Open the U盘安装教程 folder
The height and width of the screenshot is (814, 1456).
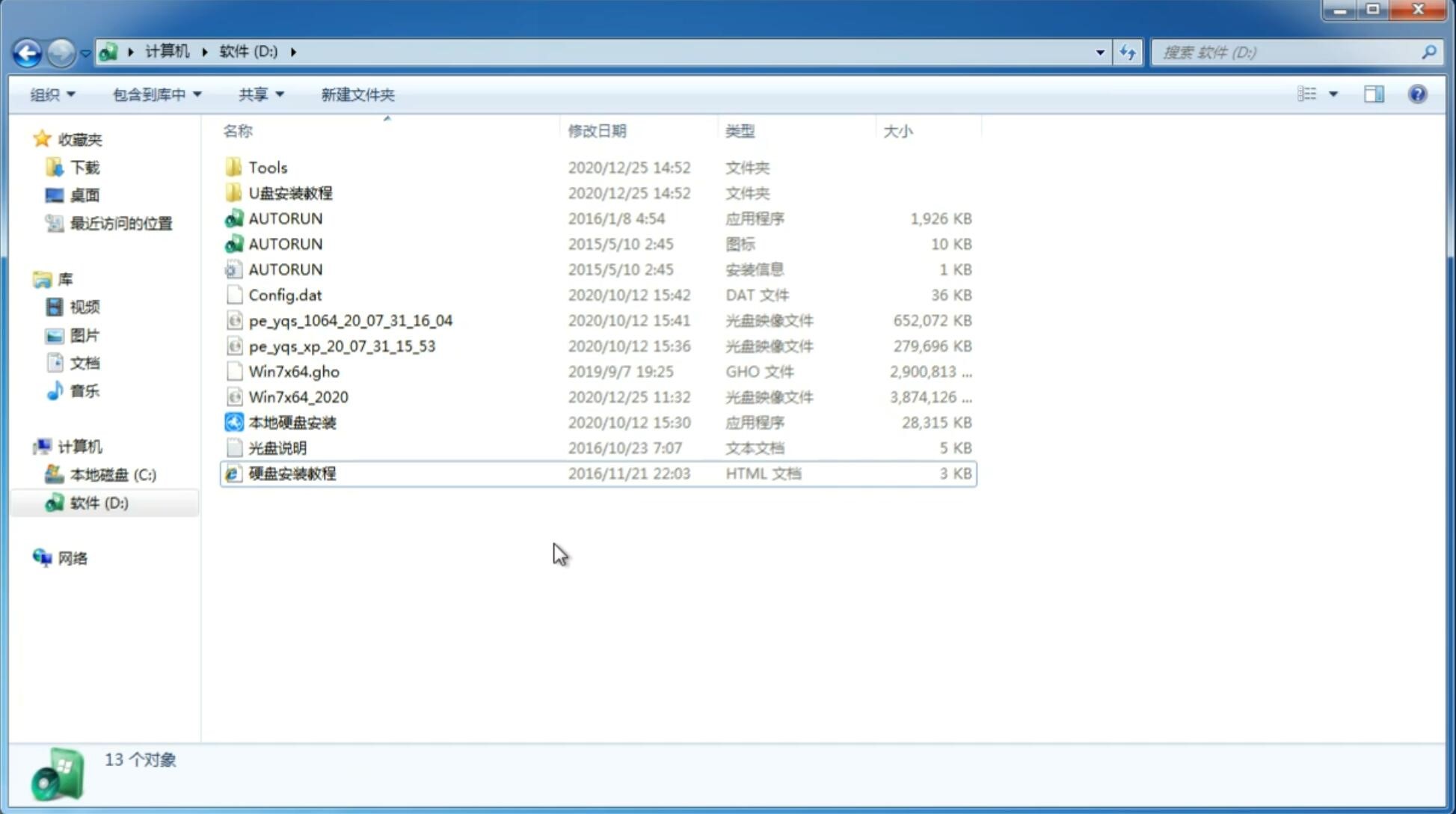click(291, 192)
